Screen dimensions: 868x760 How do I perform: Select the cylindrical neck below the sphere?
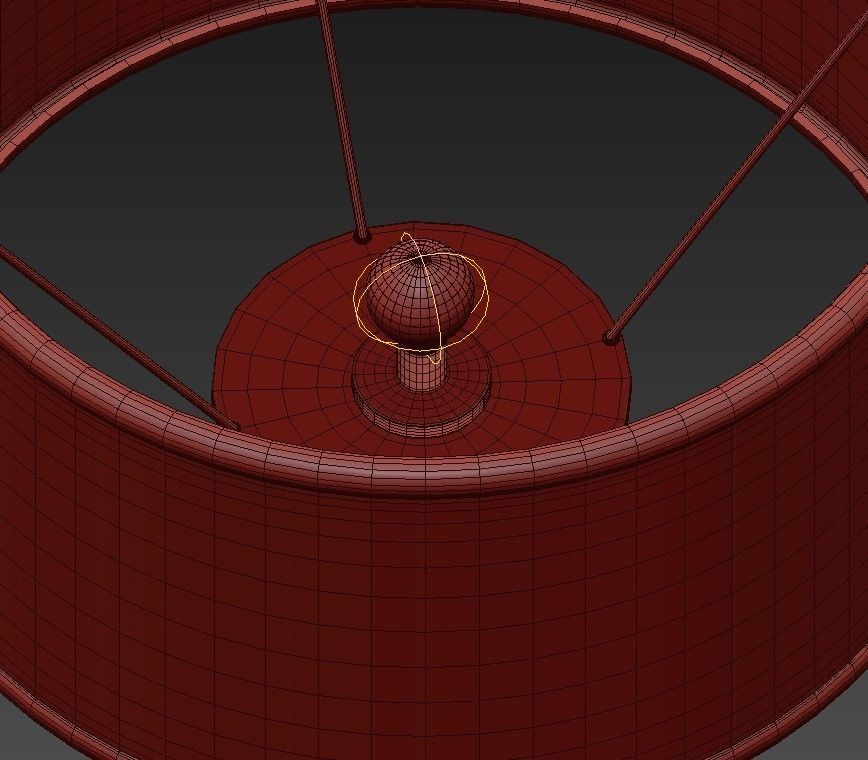pos(421,370)
